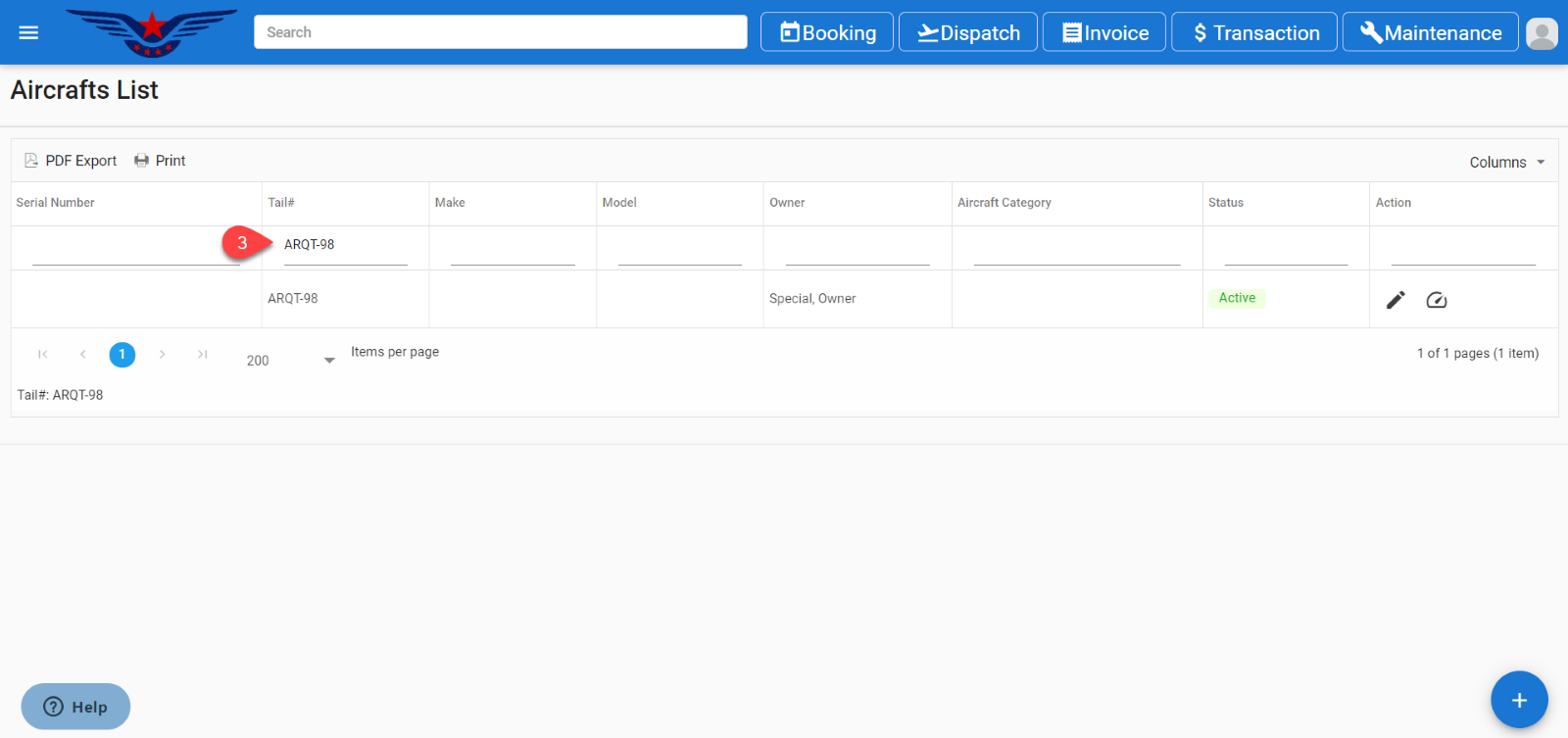Go to the next page arrow

click(163, 355)
